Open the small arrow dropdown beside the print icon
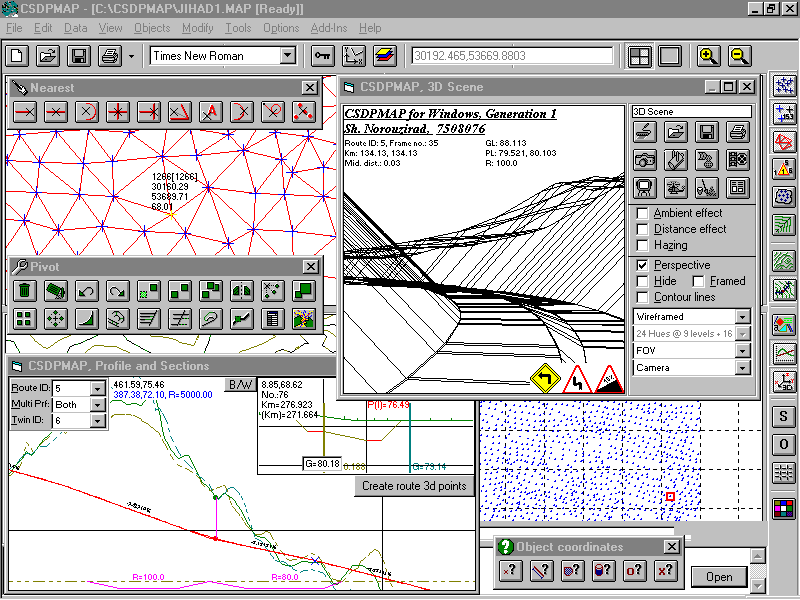 [131, 56]
